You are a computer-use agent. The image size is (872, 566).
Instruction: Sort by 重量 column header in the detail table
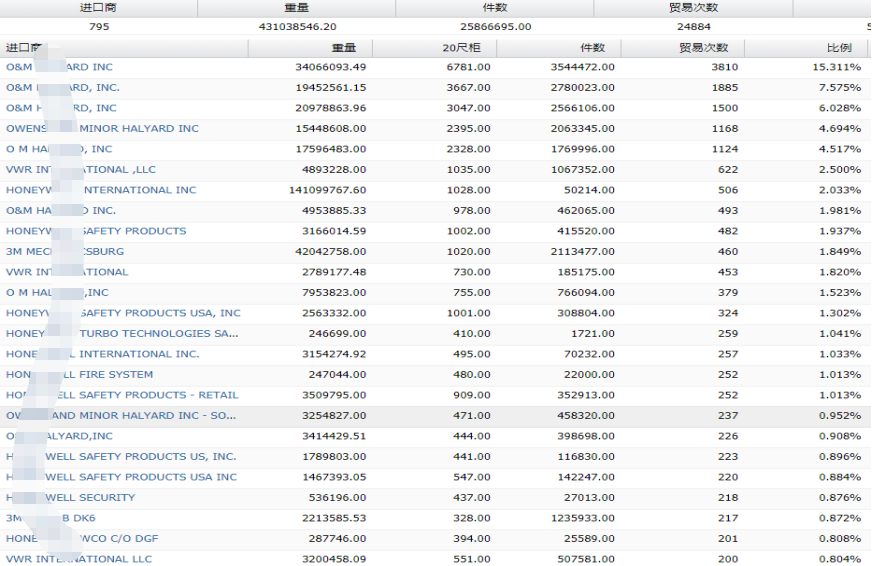point(344,48)
